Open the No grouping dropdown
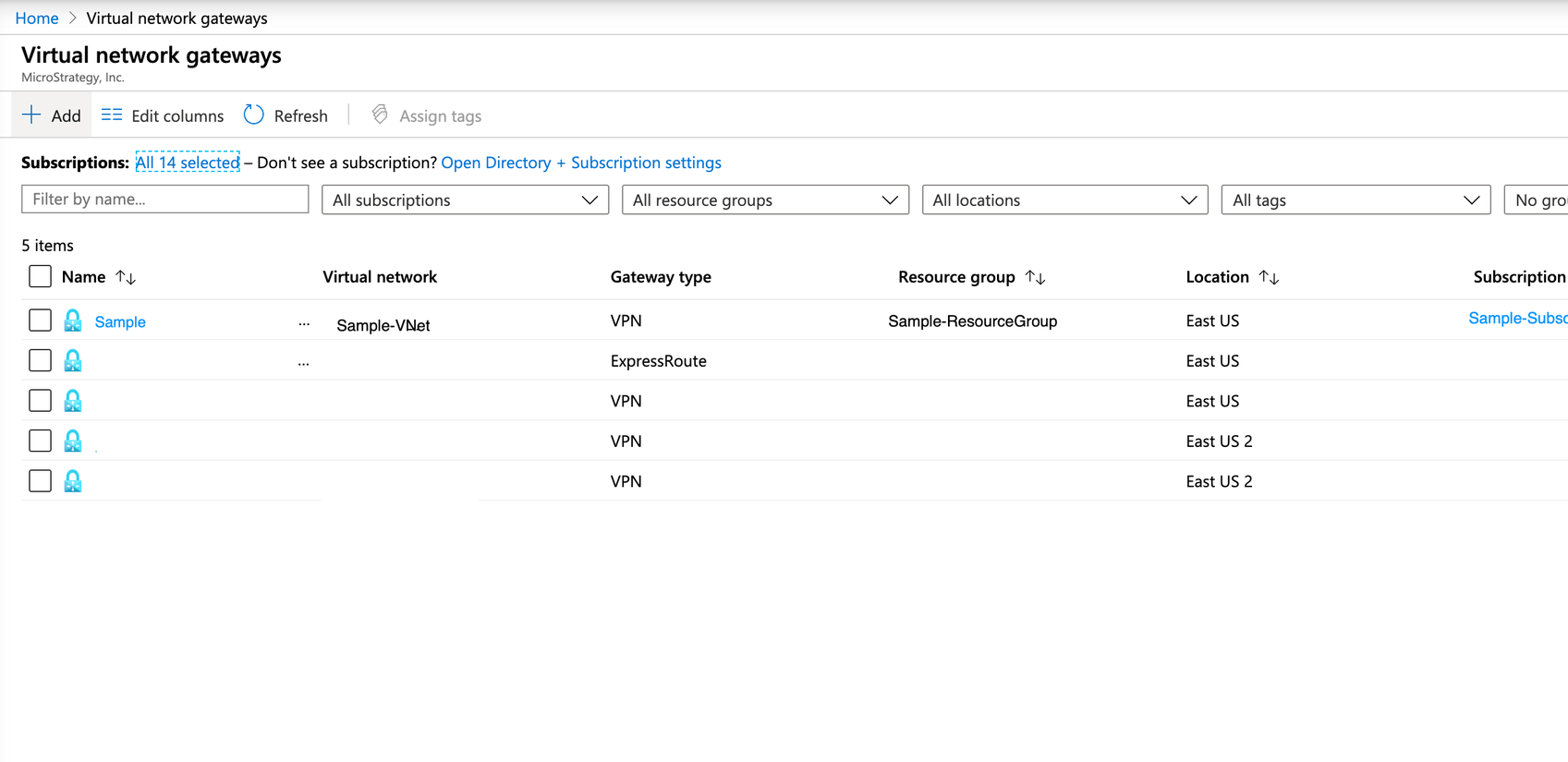1568x762 pixels. tap(1536, 200)
